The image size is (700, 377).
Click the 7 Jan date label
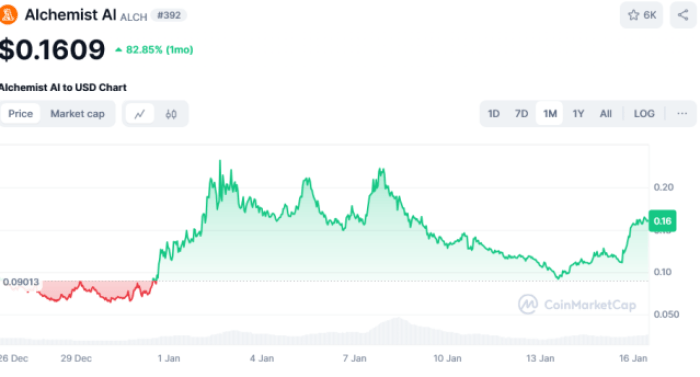pos(354,358)
